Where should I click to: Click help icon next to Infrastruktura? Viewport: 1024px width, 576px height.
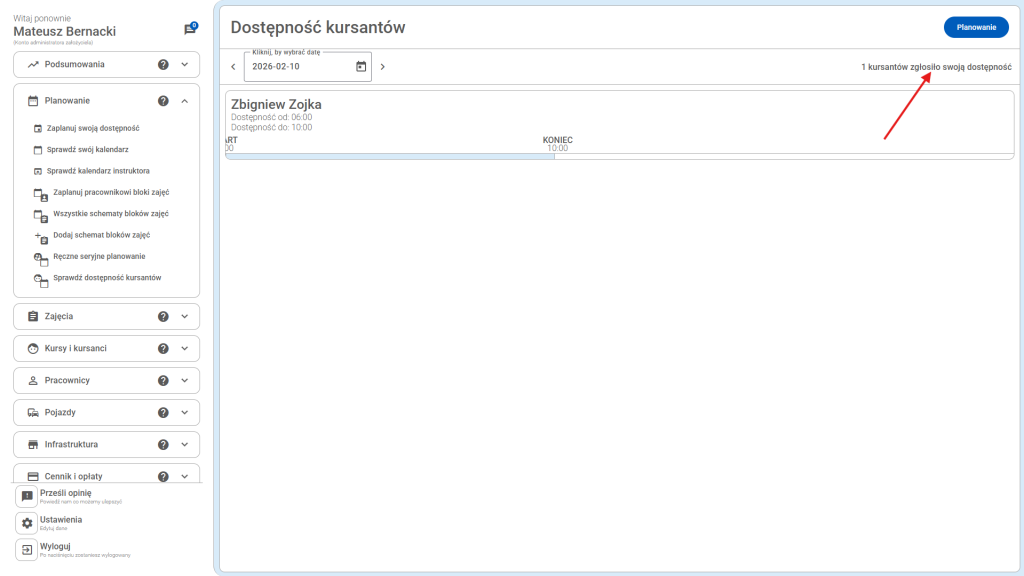(163, 444)
